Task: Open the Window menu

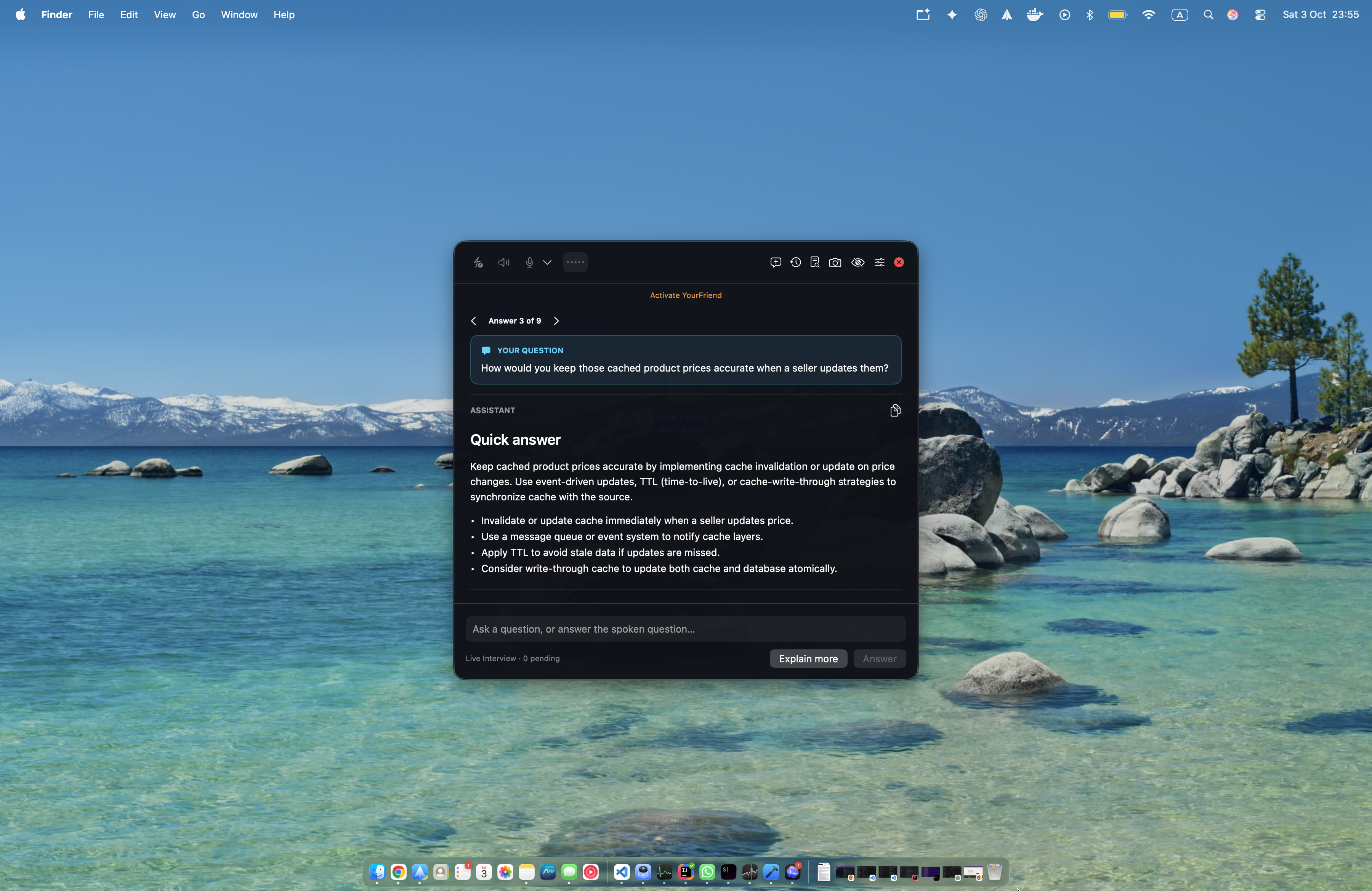Action: [x=239, y=14]
